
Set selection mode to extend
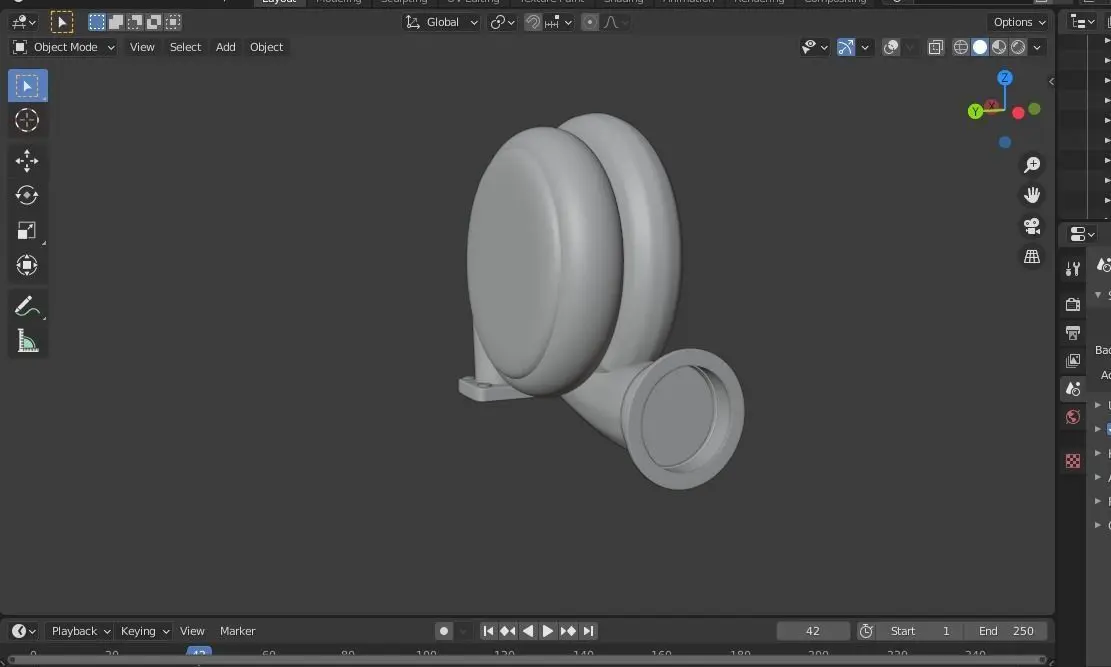point(115,22)
